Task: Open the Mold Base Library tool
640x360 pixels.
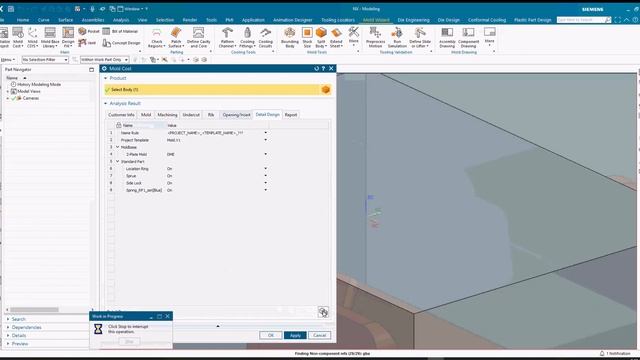Action: coord(50,37)
